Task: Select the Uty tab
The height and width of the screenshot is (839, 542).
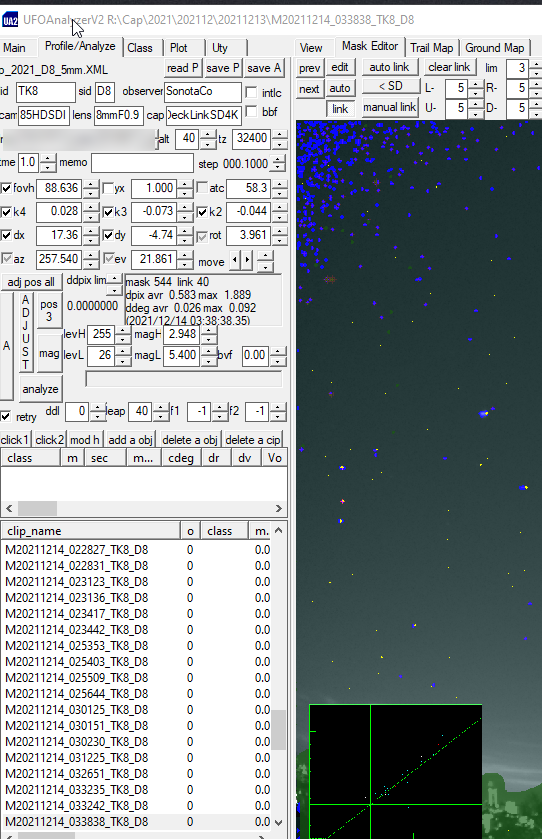Action: click(x=220, y=48)
